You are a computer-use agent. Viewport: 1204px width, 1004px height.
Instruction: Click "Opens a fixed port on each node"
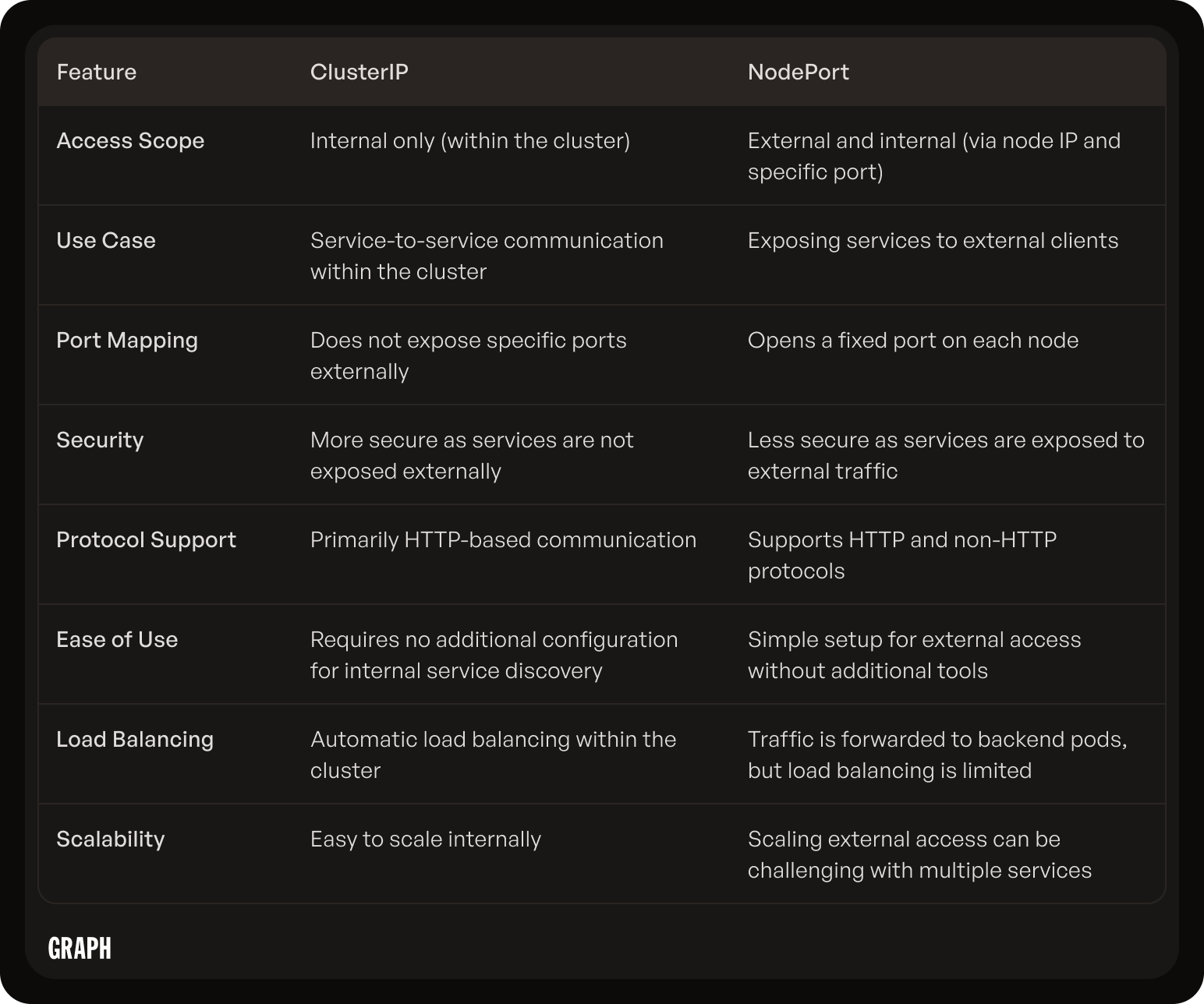(913, 341)
